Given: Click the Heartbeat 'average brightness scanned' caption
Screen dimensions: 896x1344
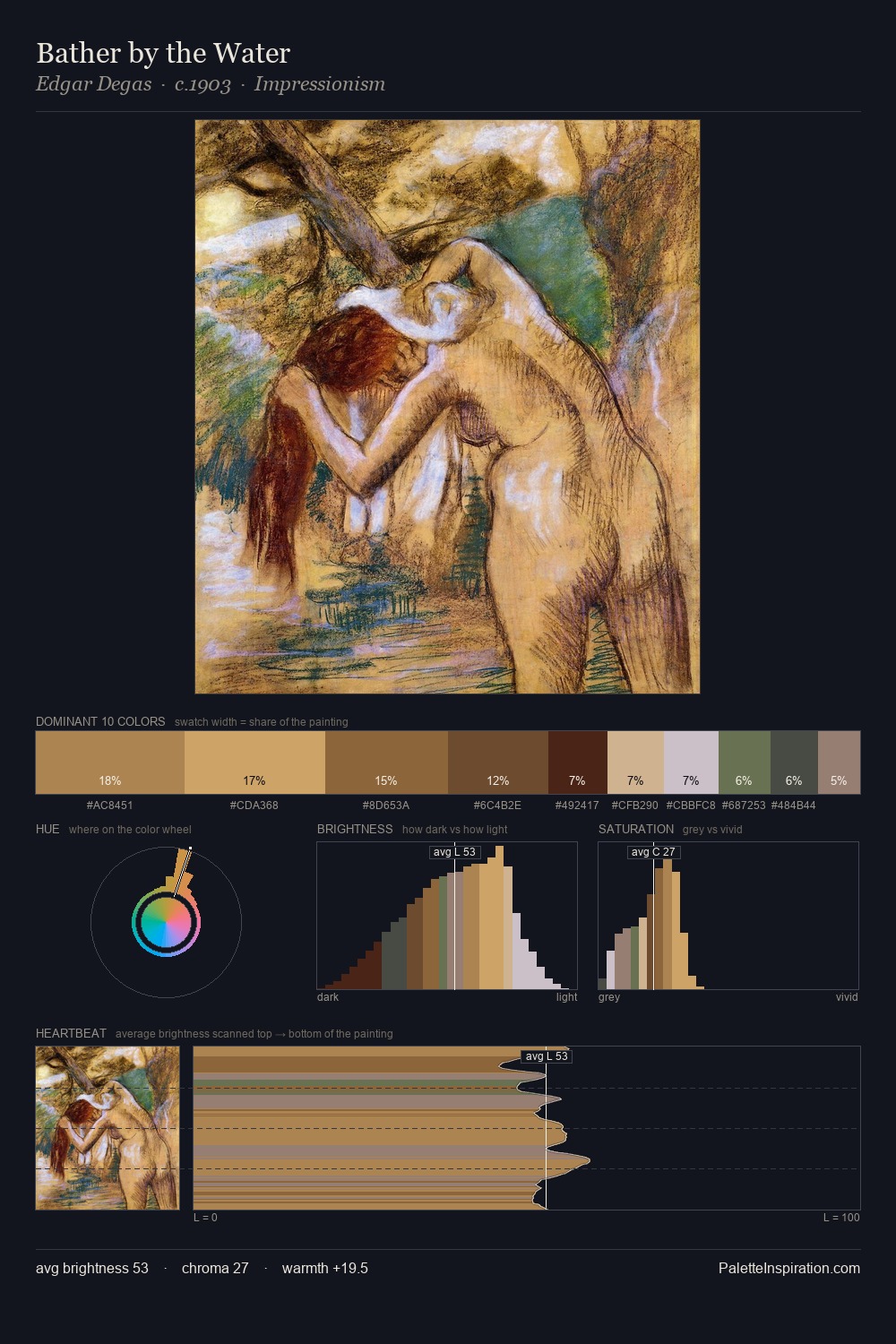Looking at the screenshot, I should [x=254, y=1034].
